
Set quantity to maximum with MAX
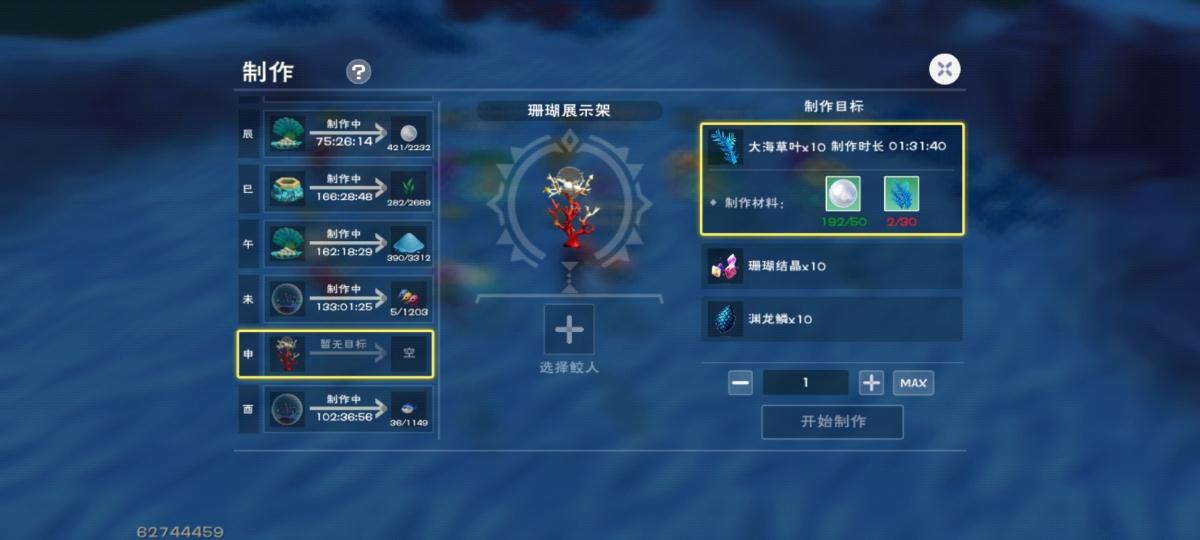[x=913, y=383]
